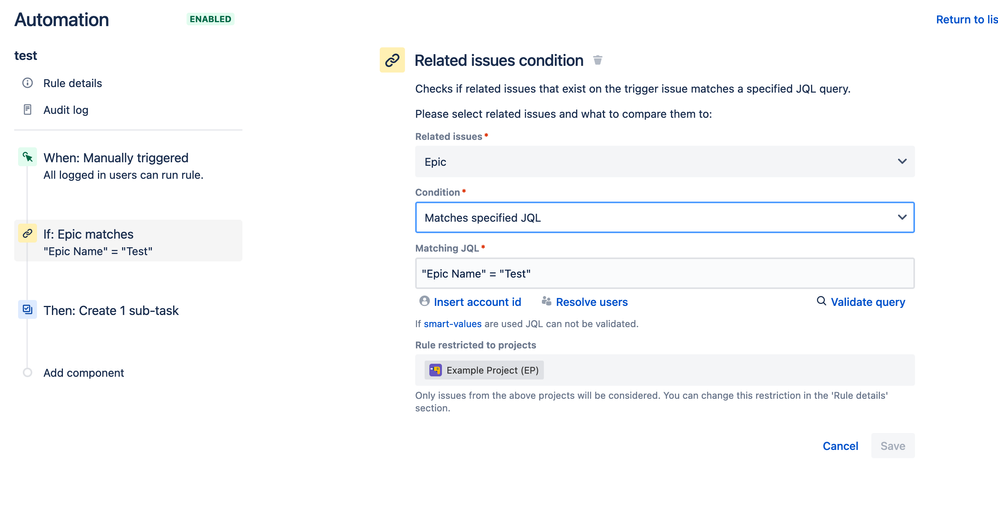Click the trash icon beside Related issues condition
Viewport: 998px width, 526px height.
598,61
